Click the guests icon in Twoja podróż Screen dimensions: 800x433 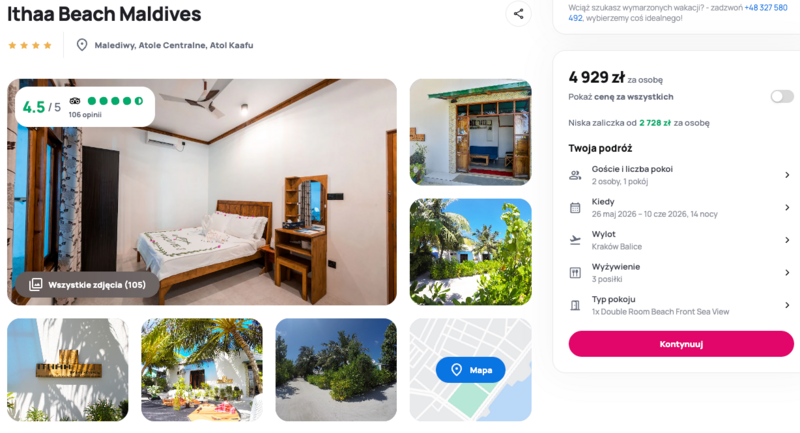(x=575, y=175)
